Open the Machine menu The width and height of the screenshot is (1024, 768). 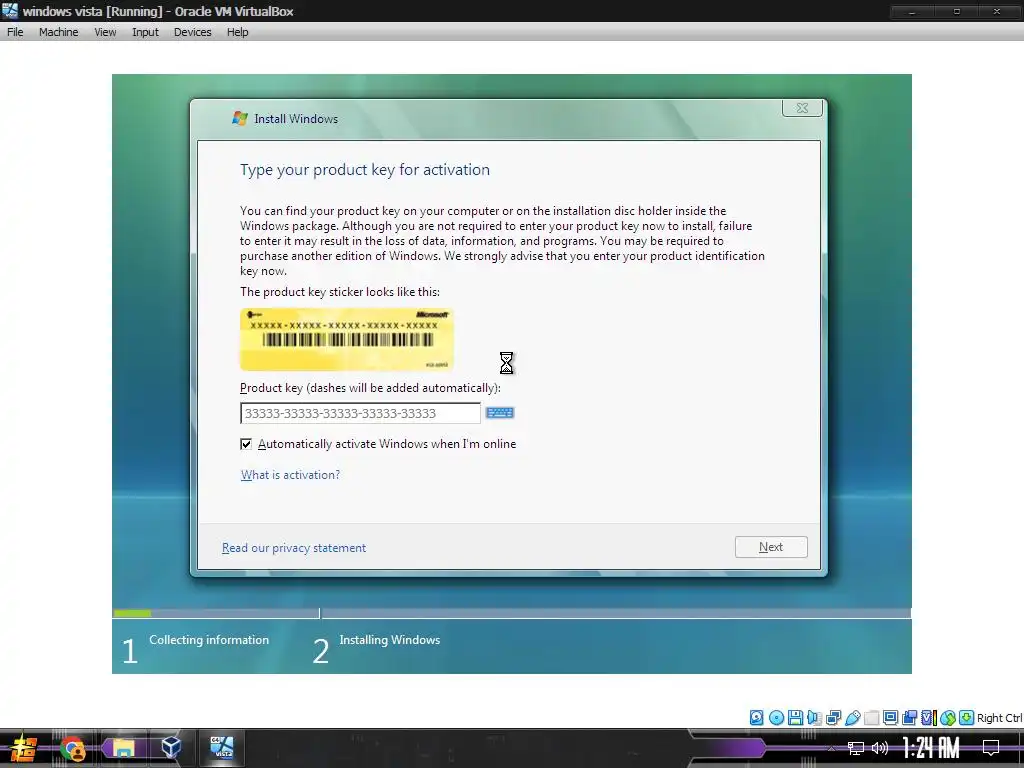(58, 32)
